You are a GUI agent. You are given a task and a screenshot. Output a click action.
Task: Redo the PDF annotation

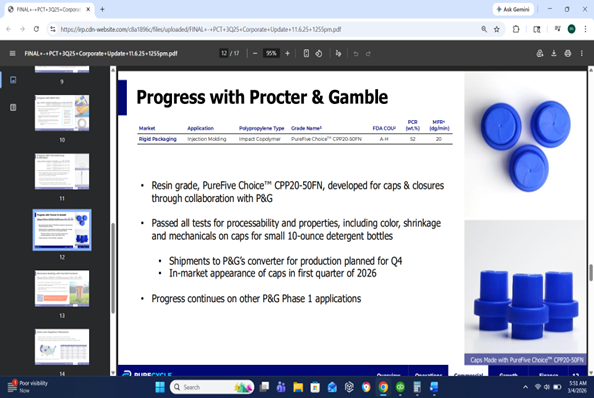click(x=368, y=53)
